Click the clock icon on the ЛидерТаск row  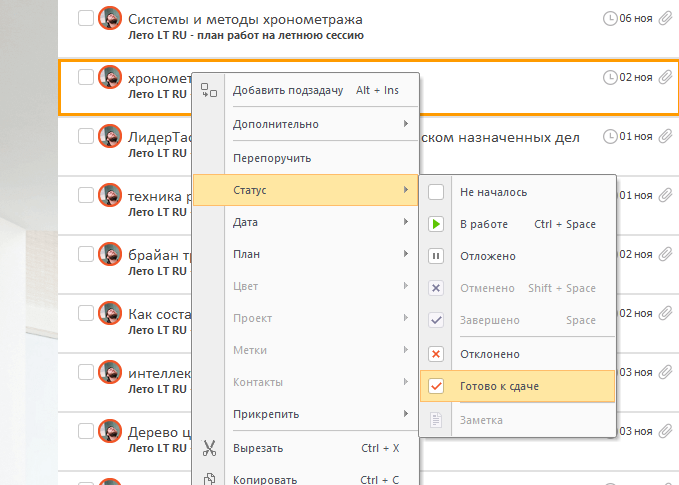click(x=610, y=136)
